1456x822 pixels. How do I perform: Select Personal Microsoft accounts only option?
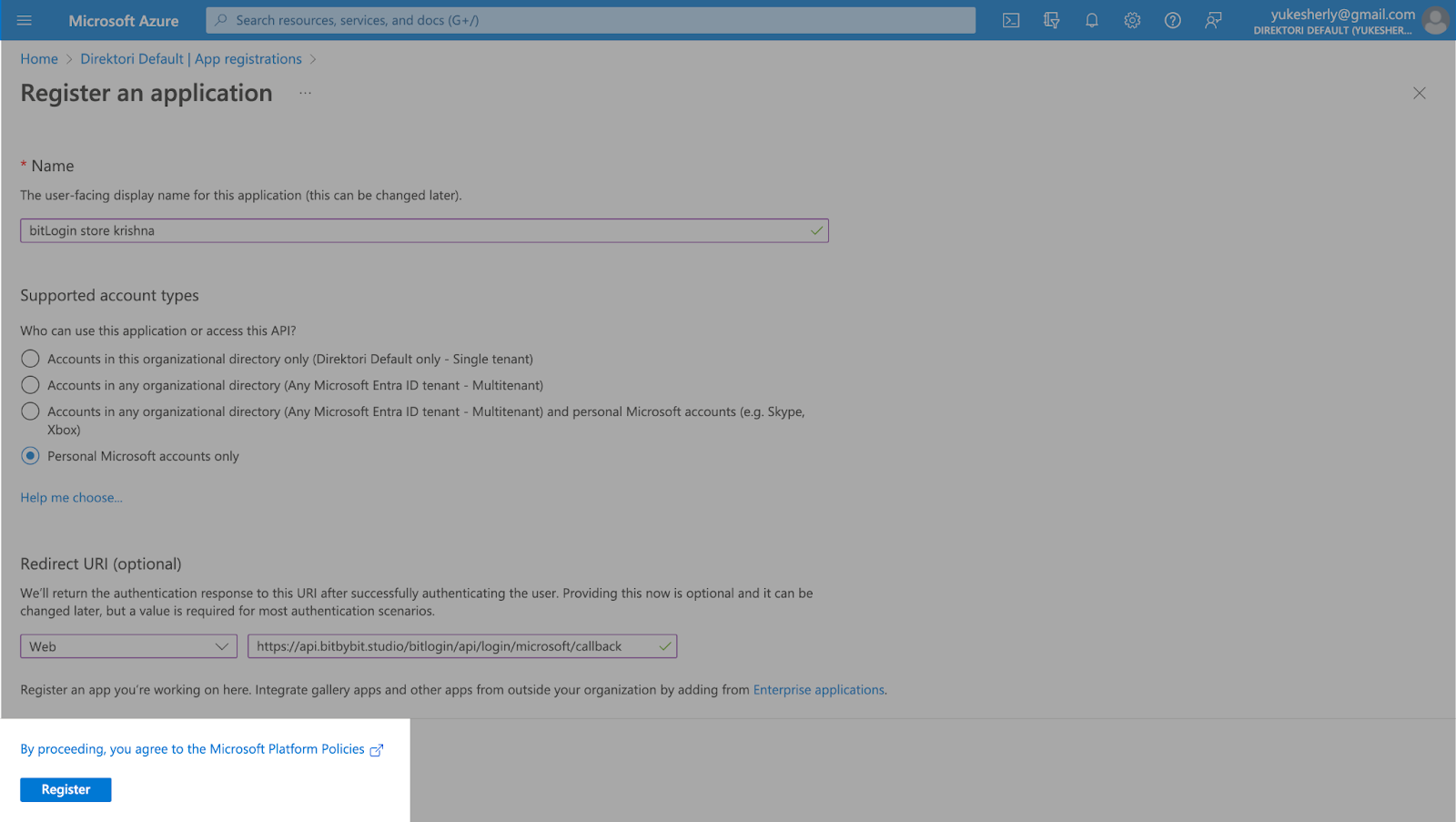coord(30,456)
